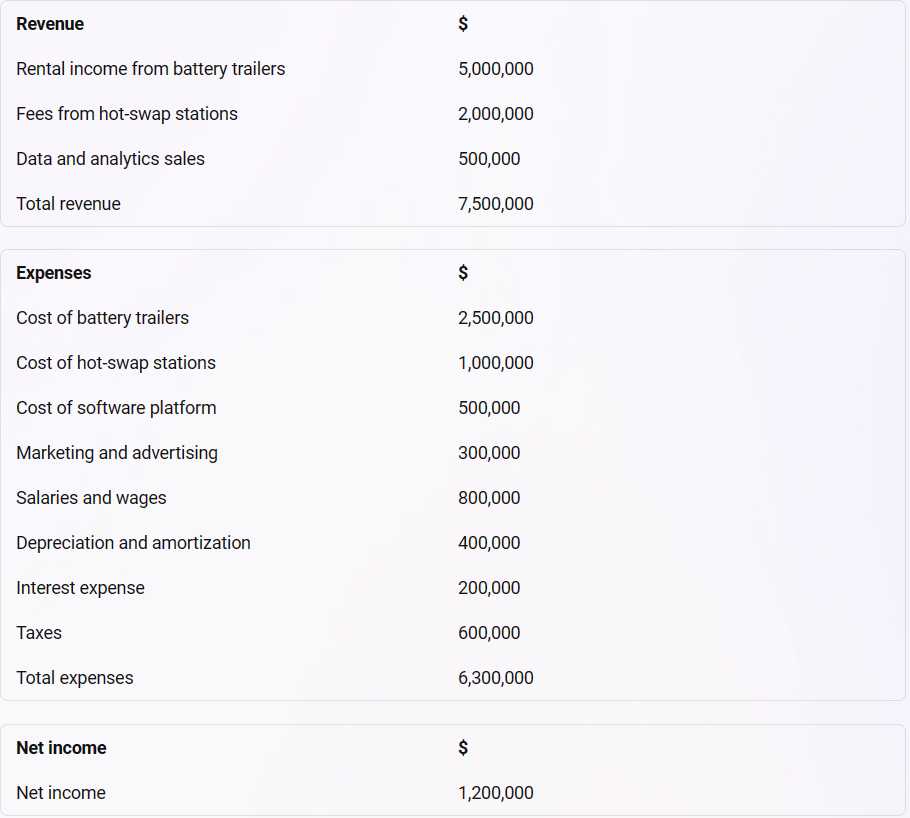The height and width of the screenshot is (818, 910).
Task: Click the 200,000 interest expense value
Action: pos(489,588)
